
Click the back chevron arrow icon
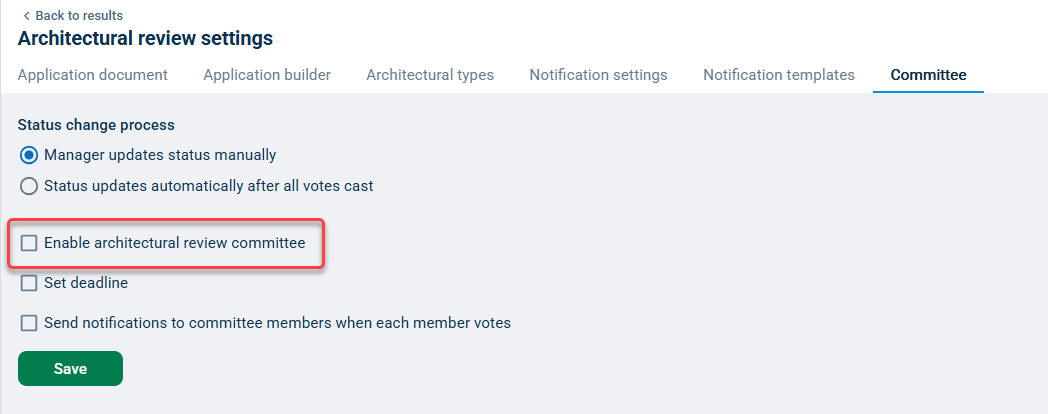tap(25, 16)
